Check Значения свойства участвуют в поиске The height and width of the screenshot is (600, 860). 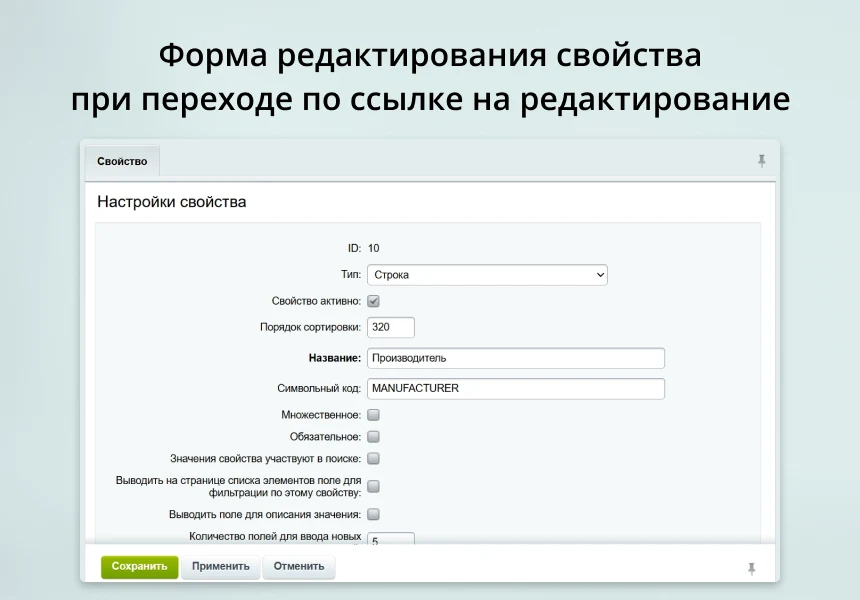374,459
